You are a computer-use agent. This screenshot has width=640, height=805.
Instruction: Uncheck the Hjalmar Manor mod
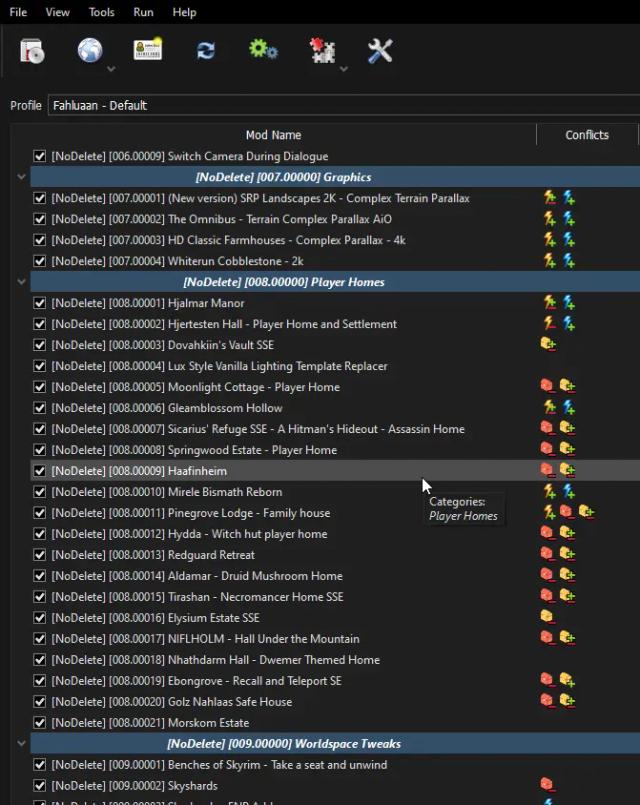point(40,303)
